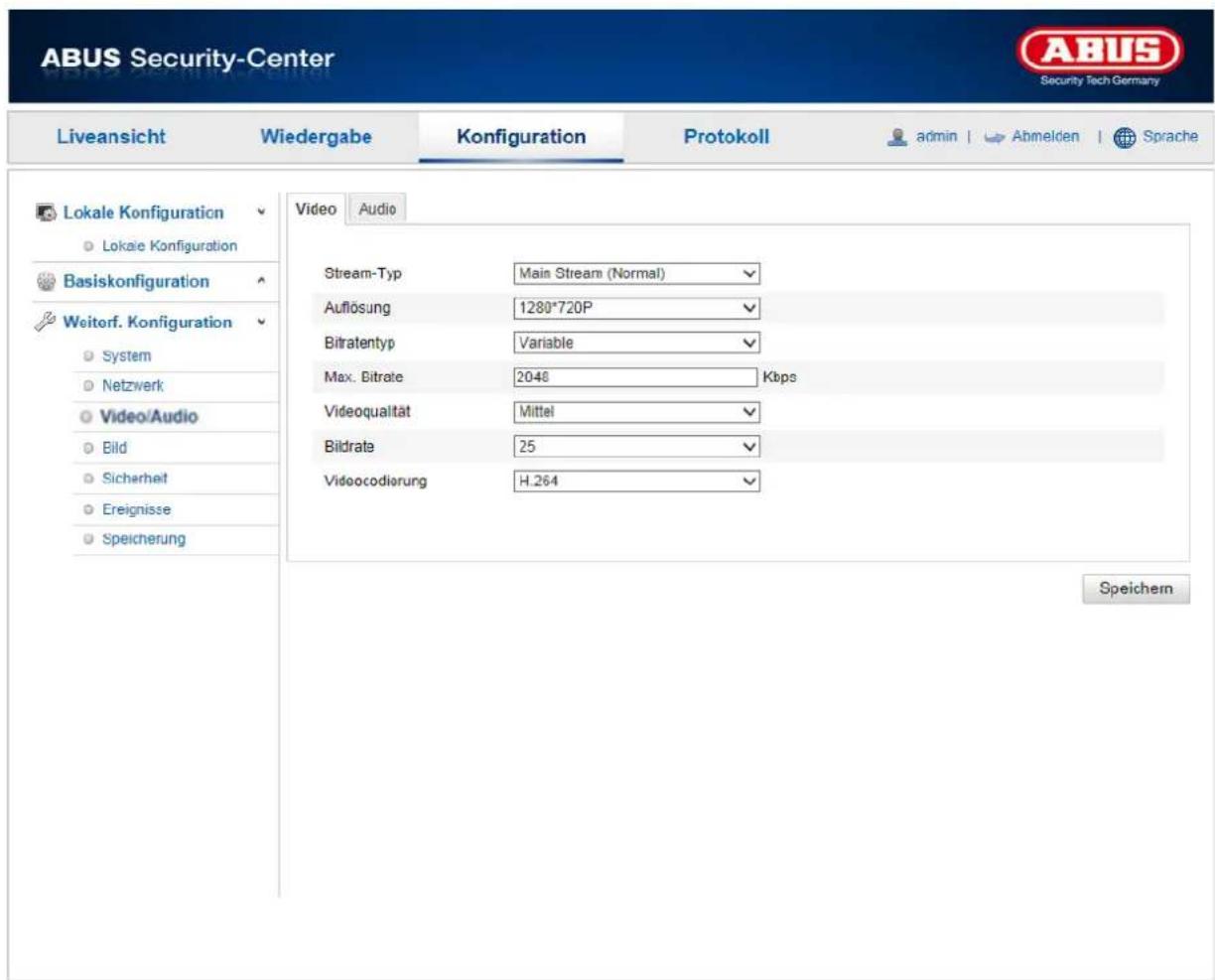Open Netzwerk in the sidebar
The width and height of the screenshot is (1215, 980).
click(132, 385)
